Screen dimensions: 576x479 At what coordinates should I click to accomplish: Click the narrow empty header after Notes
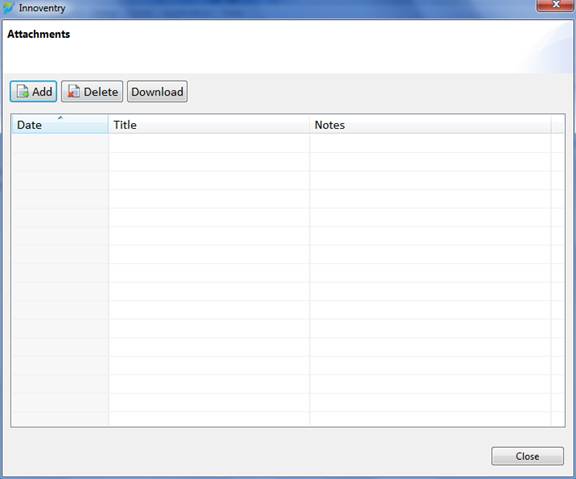pos(558,125)
